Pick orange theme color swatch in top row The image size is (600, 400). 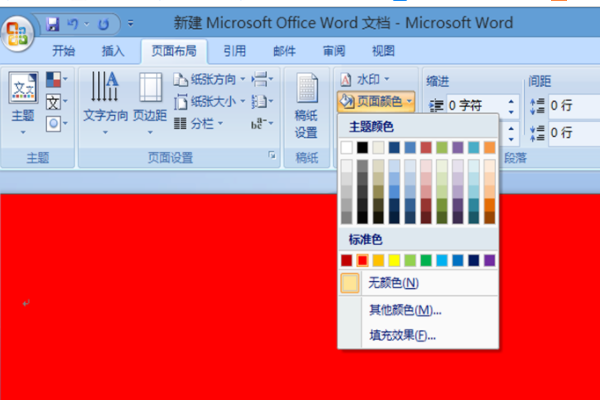[489, 147]
